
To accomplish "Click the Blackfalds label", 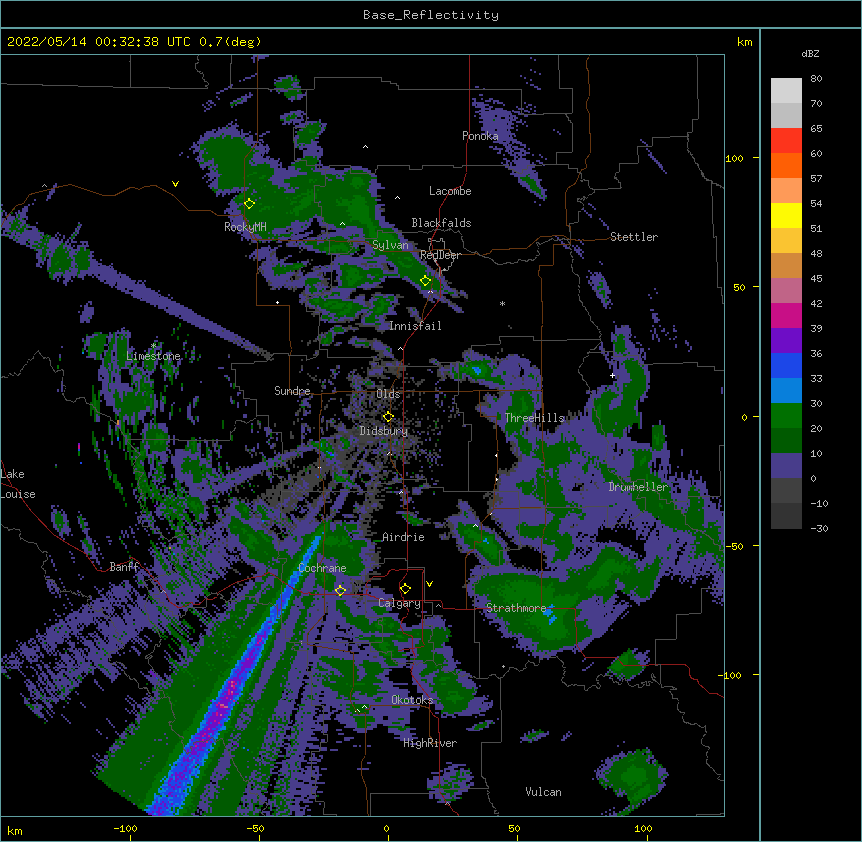I will 441,223.
